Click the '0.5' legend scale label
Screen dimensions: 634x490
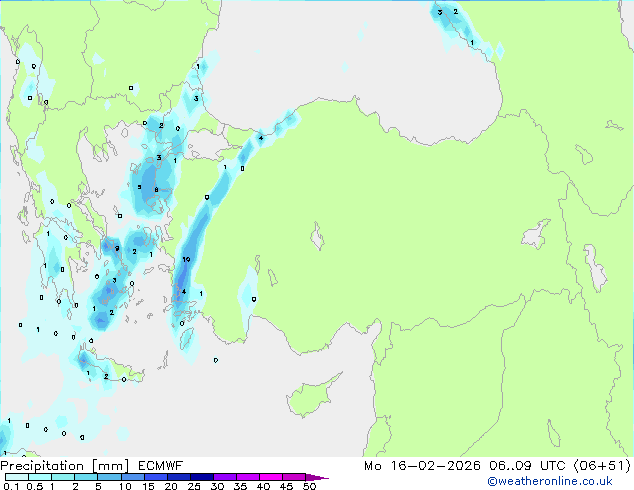pyautogui.click(x=35, y=486)
